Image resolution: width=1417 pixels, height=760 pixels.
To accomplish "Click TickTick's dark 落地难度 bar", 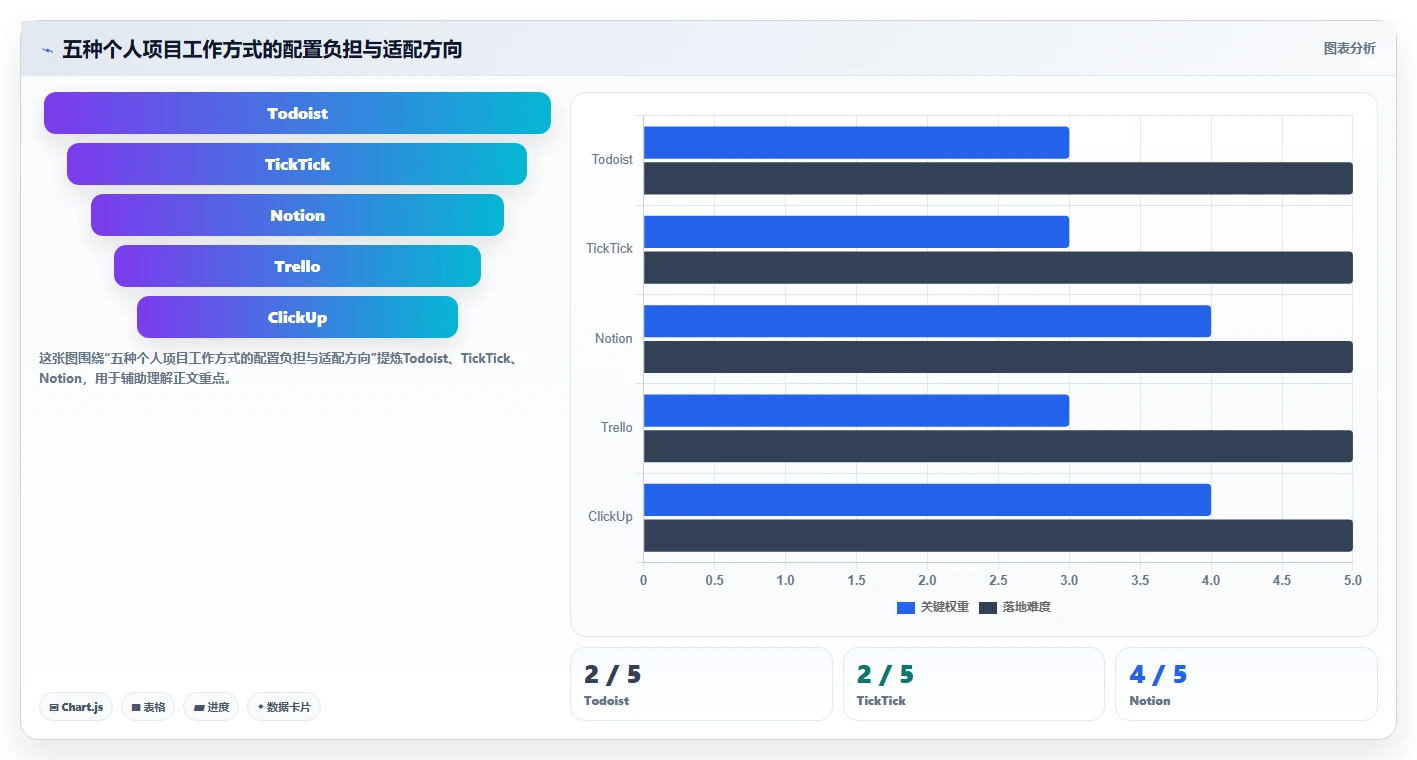I will click(x=998, y=268).
